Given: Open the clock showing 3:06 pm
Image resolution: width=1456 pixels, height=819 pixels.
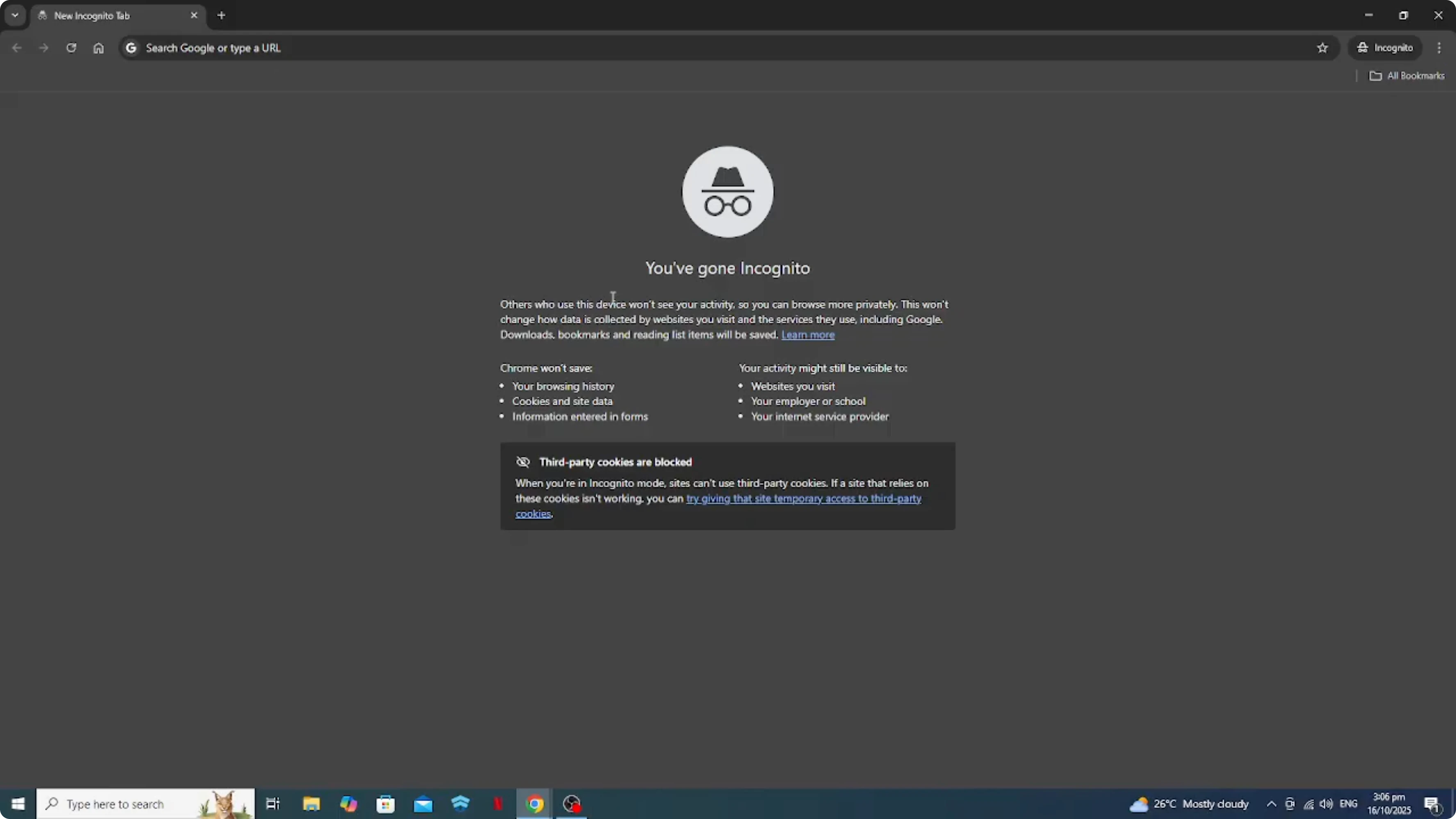Looking at the screenshot, I should pos(1389,804).
